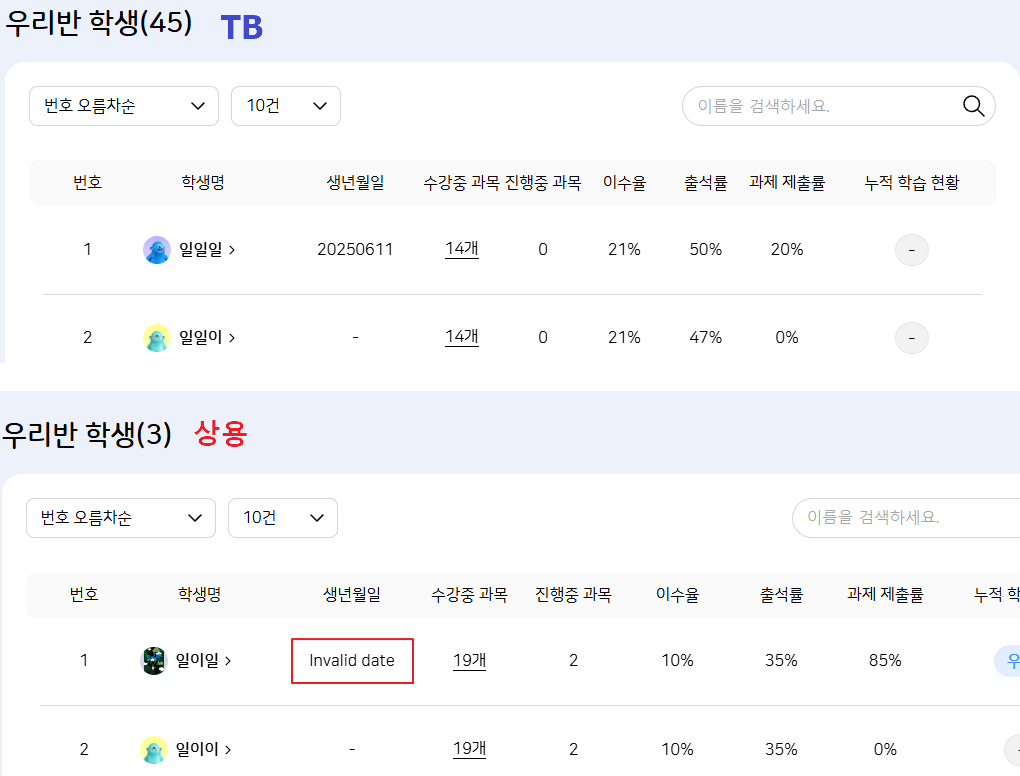Expand TB 10건 page-size dropdown
The image size is (1020, 776).
click(286, 106)
